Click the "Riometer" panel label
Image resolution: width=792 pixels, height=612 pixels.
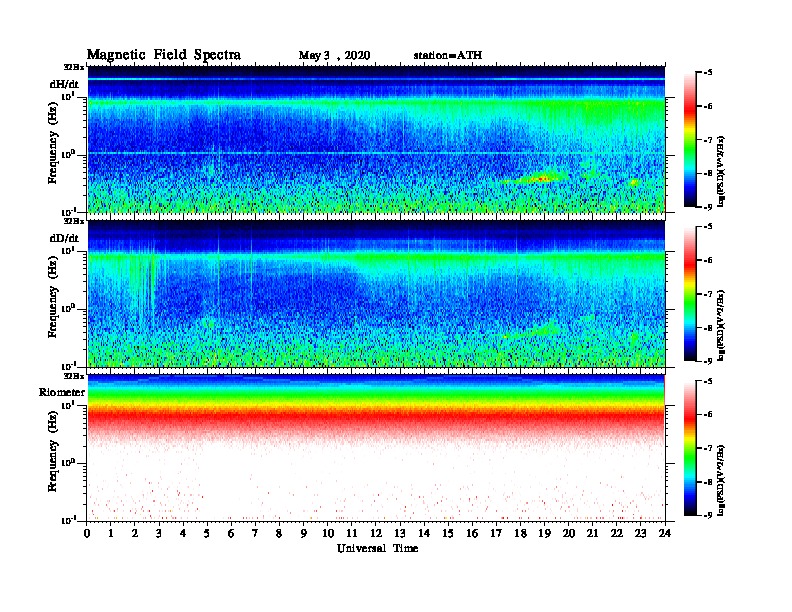point(62,392)
